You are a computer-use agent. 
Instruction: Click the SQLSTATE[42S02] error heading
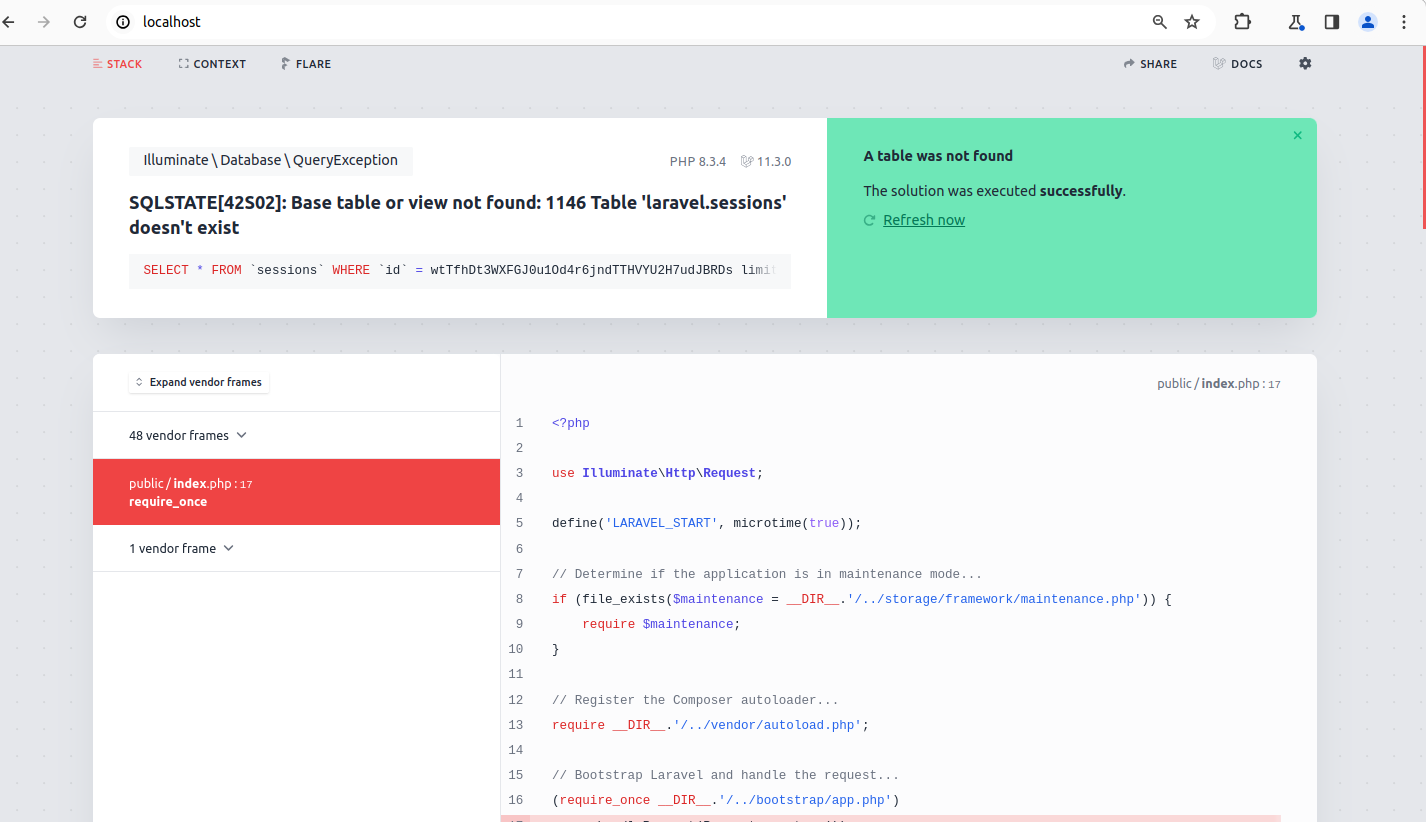[x=458, y=215]
